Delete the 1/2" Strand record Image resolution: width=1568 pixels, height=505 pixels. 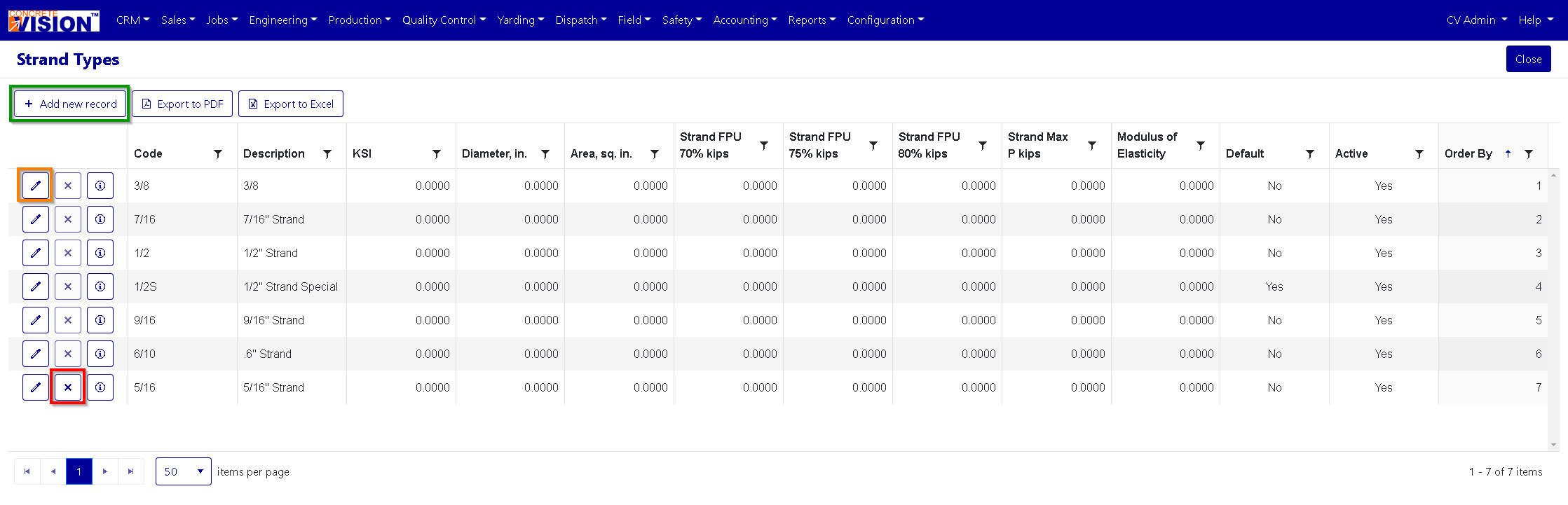[x=68, y=253]
